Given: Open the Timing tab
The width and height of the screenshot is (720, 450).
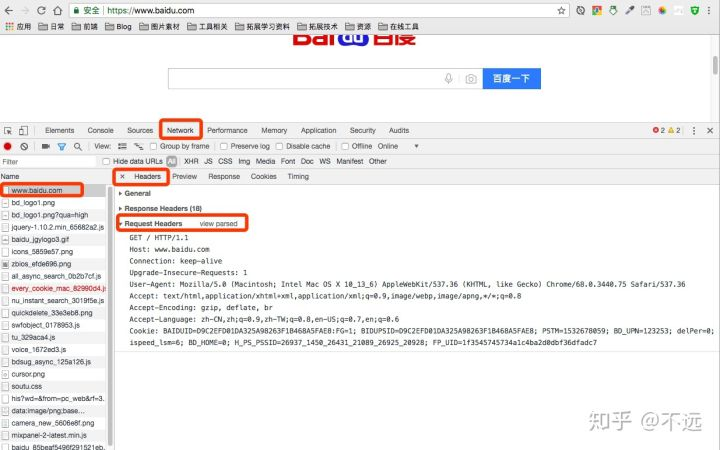Looking at the screenshot, I should pos(298,176).
